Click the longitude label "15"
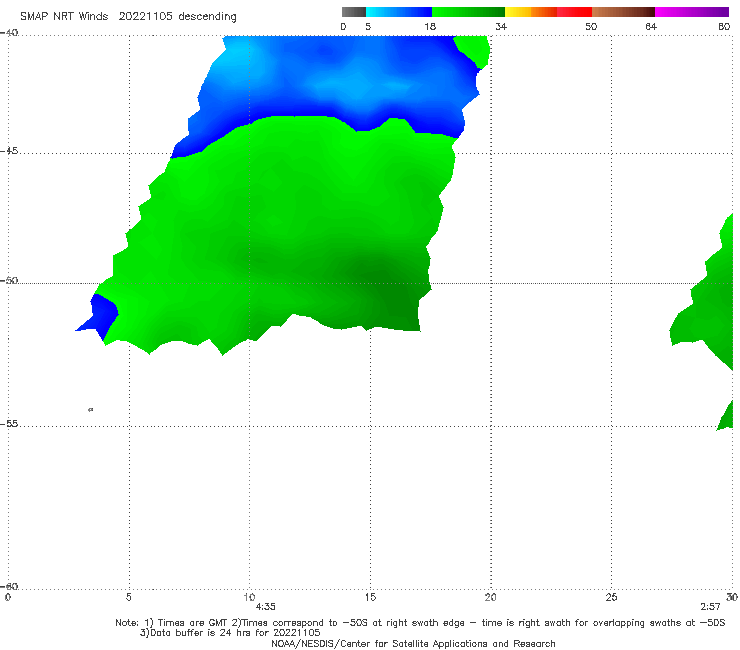The width and height of the screenshot is (740, 650). (370, 597)
